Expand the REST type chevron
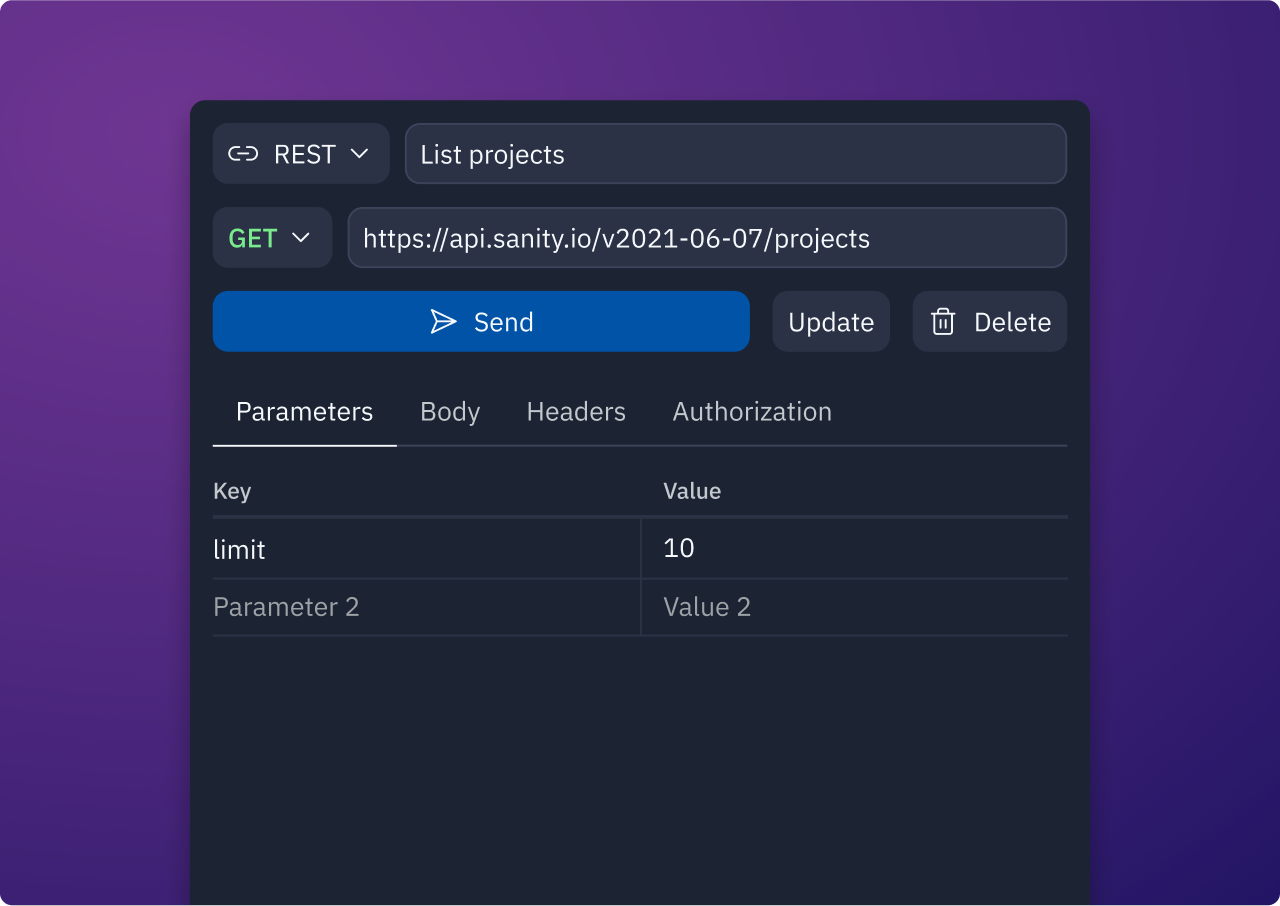 click(x=359, y=154)
